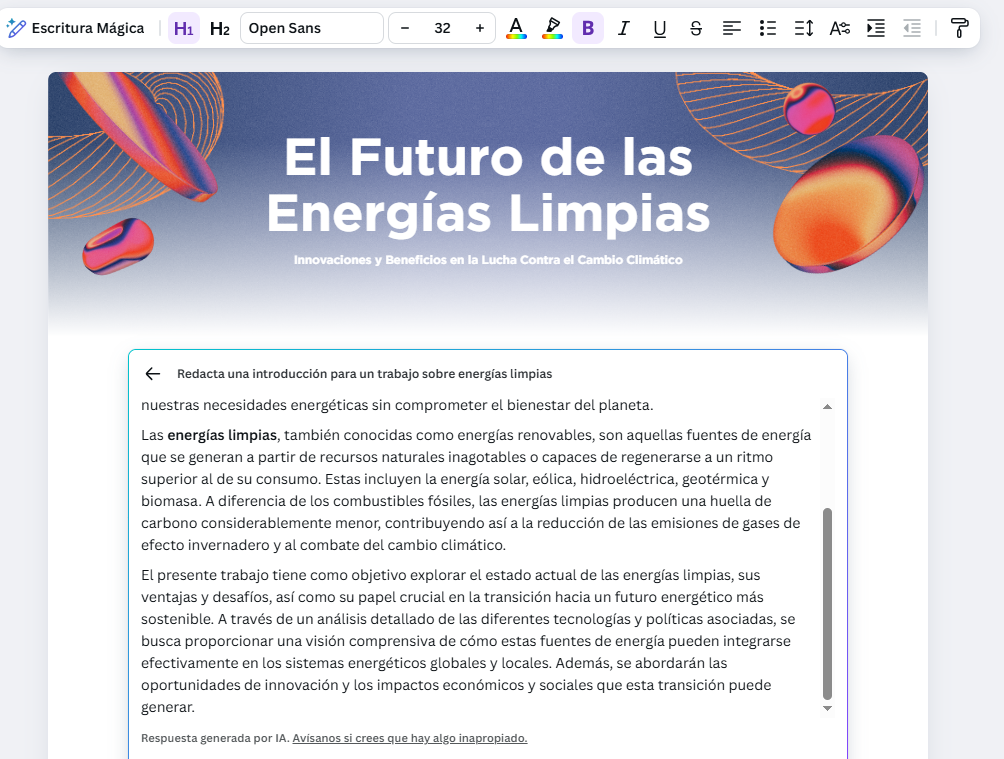1004x759 pixels.
Task: Apply the H2 heading style
Action: coord(219,28)
